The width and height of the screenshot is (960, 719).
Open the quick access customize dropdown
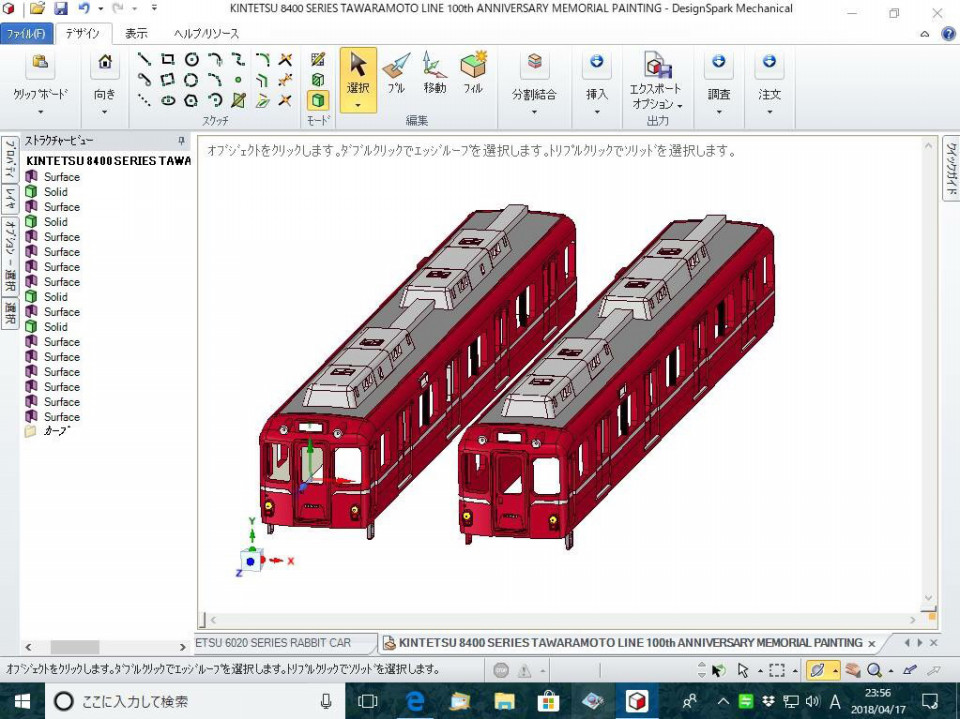click(154, 9)
